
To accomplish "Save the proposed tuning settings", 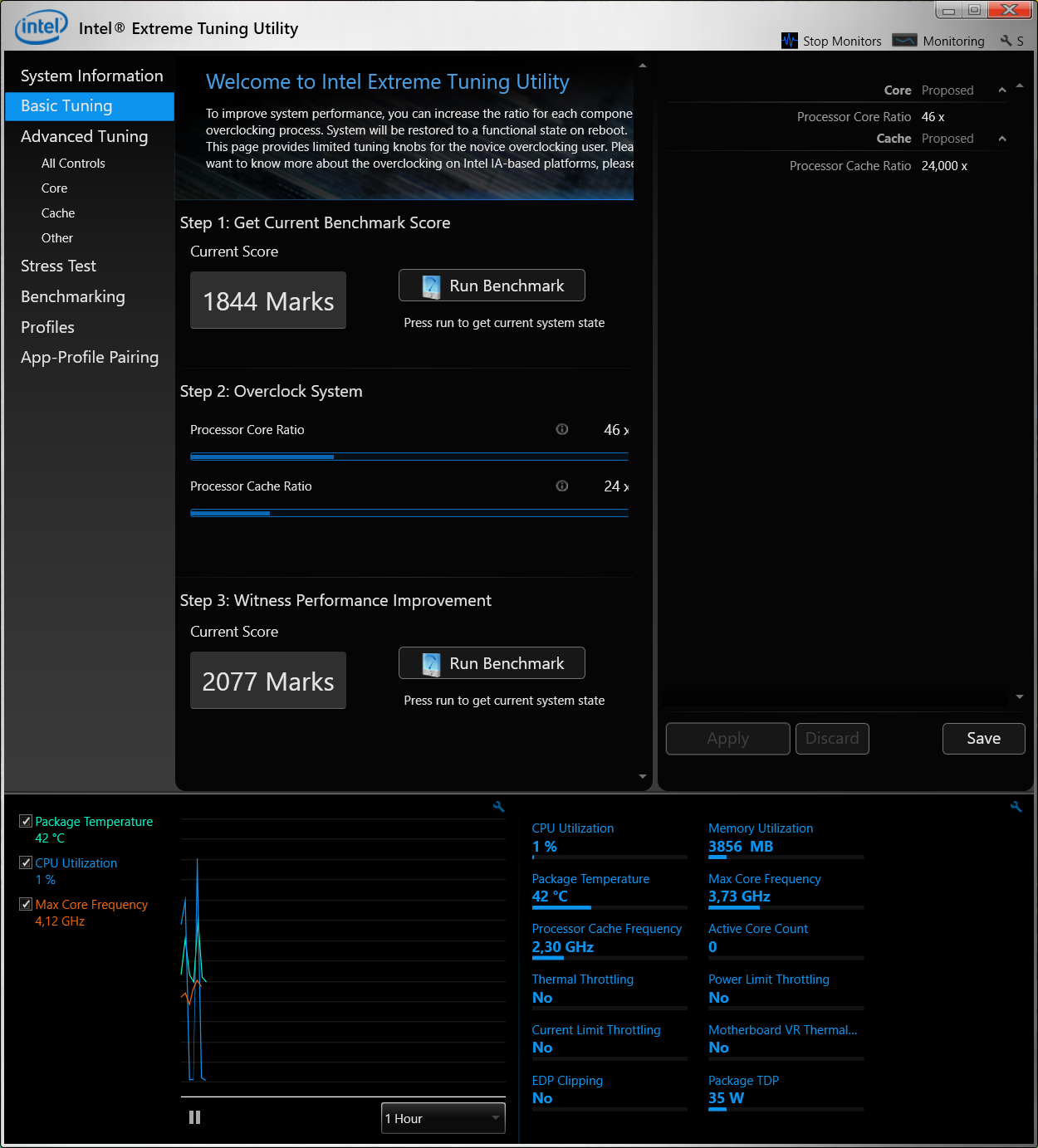I will pyautogui.click(x=983, y=739).
